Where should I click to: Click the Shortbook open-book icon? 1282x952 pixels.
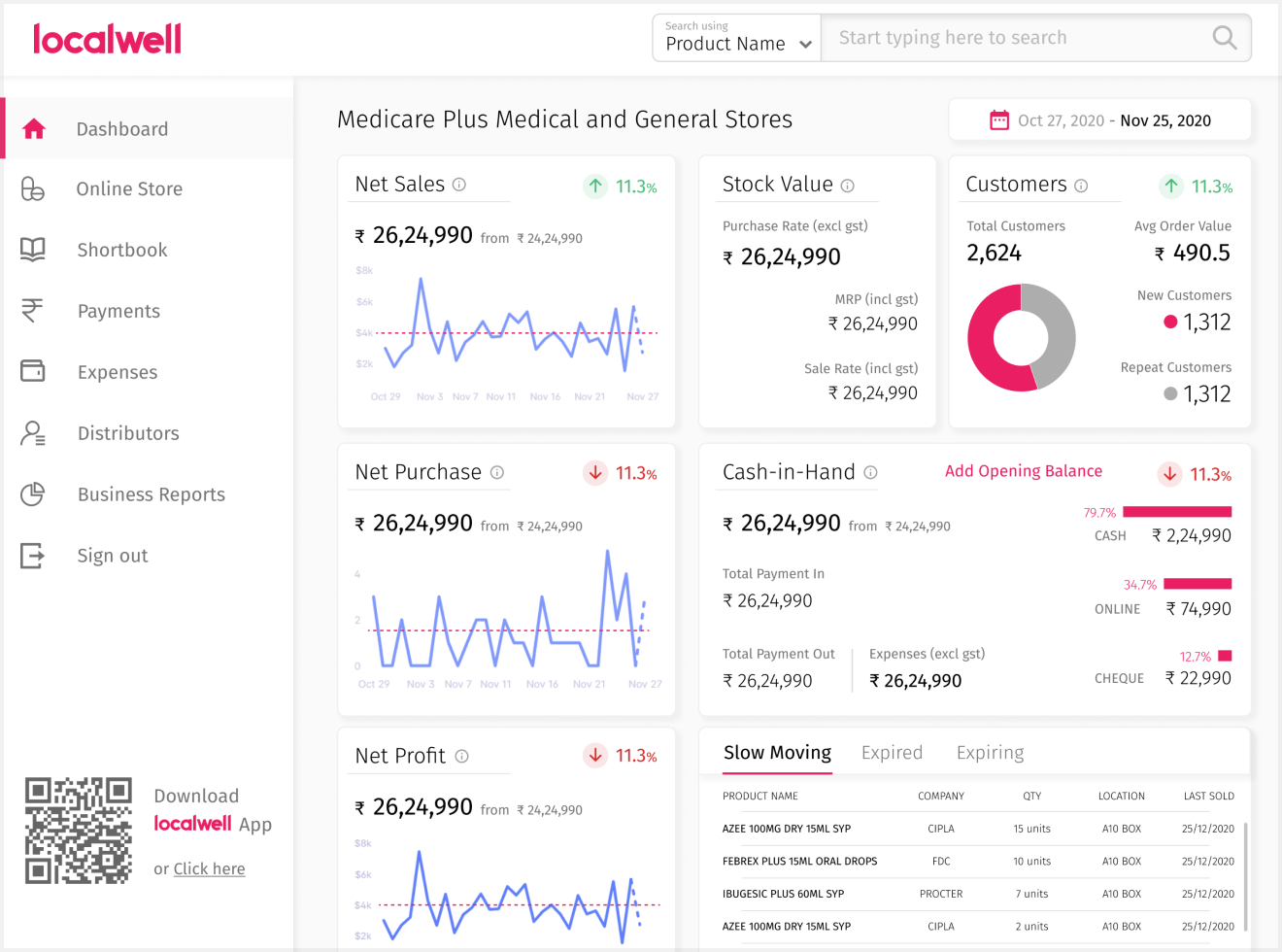click(x=33, y=250)
